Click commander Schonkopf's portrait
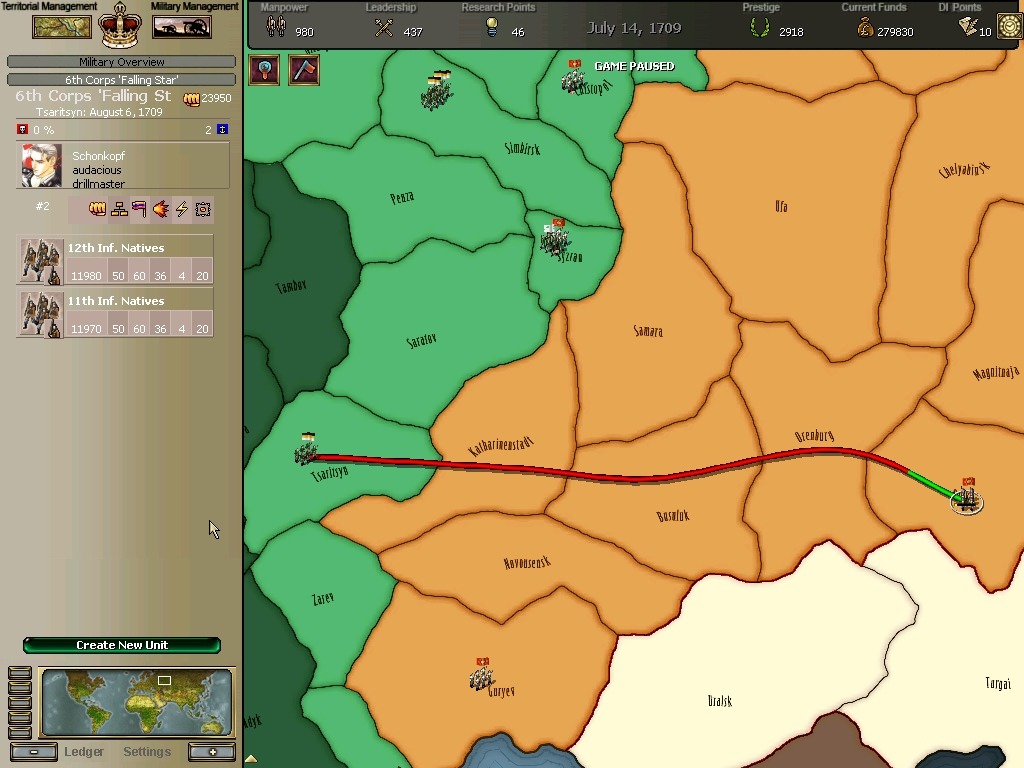Viewport: 1024px width, 768px height. (42, 166)
